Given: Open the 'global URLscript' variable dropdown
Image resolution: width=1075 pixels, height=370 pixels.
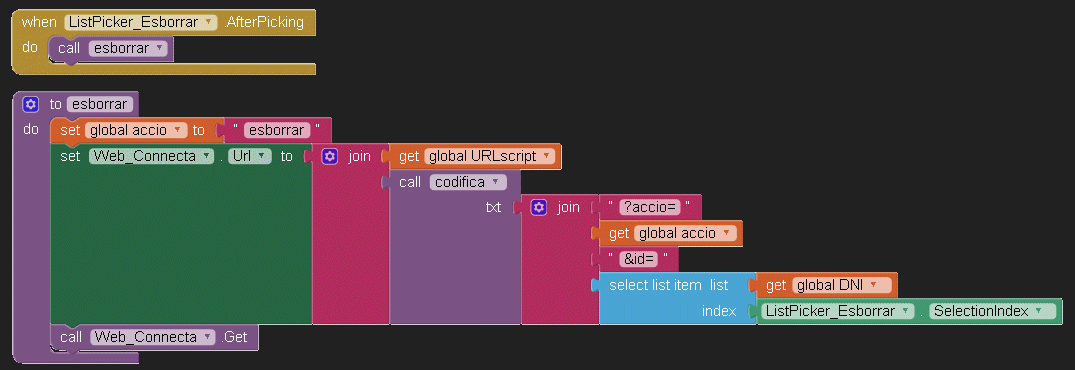Looking at the screenshot, I should pos(490,156).
